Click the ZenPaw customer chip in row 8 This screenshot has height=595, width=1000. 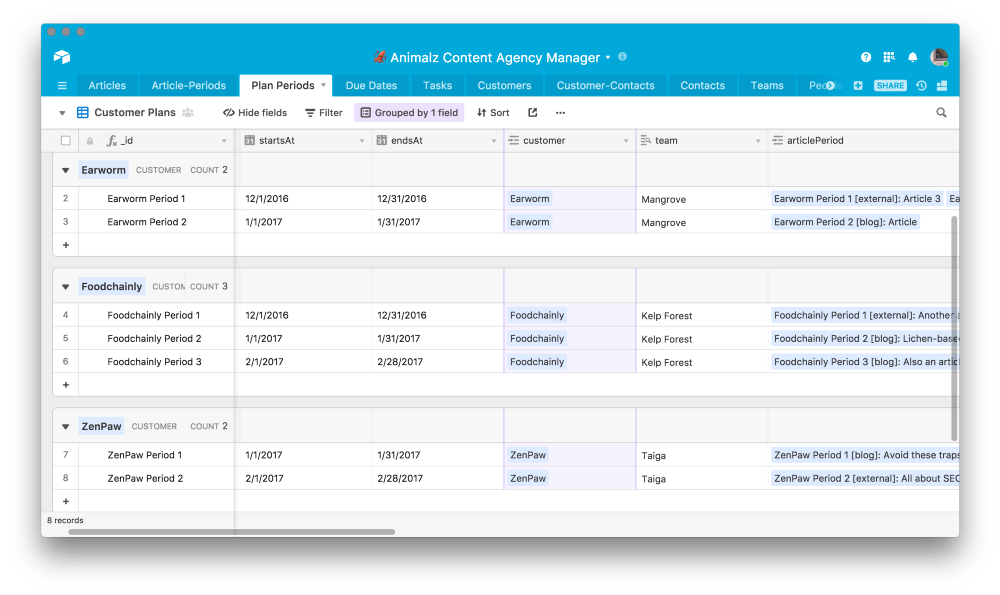528,478
